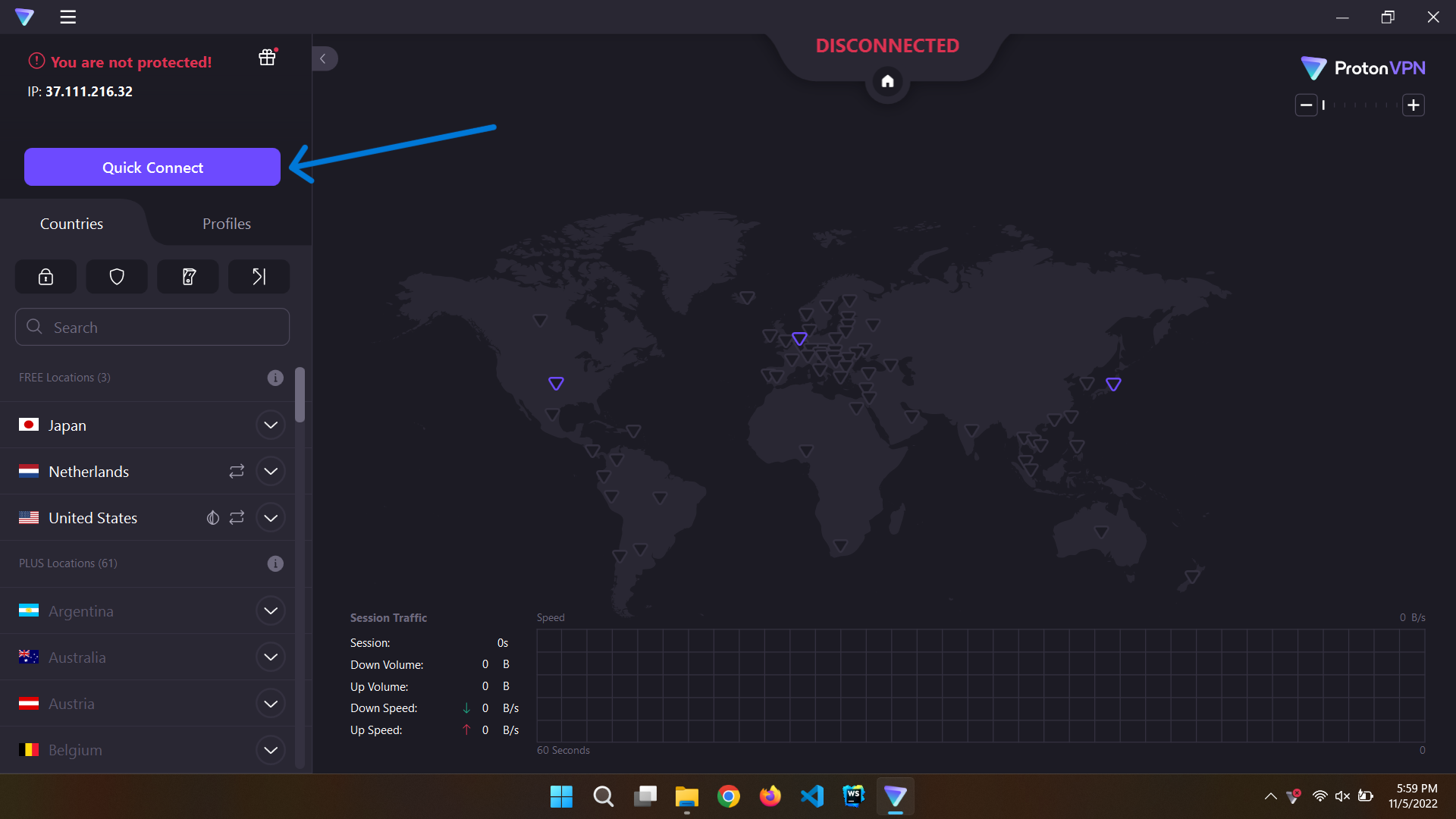The image size is (1456, 819).
Task: Open Firefox from the taskbar
Action: point(770,796)
